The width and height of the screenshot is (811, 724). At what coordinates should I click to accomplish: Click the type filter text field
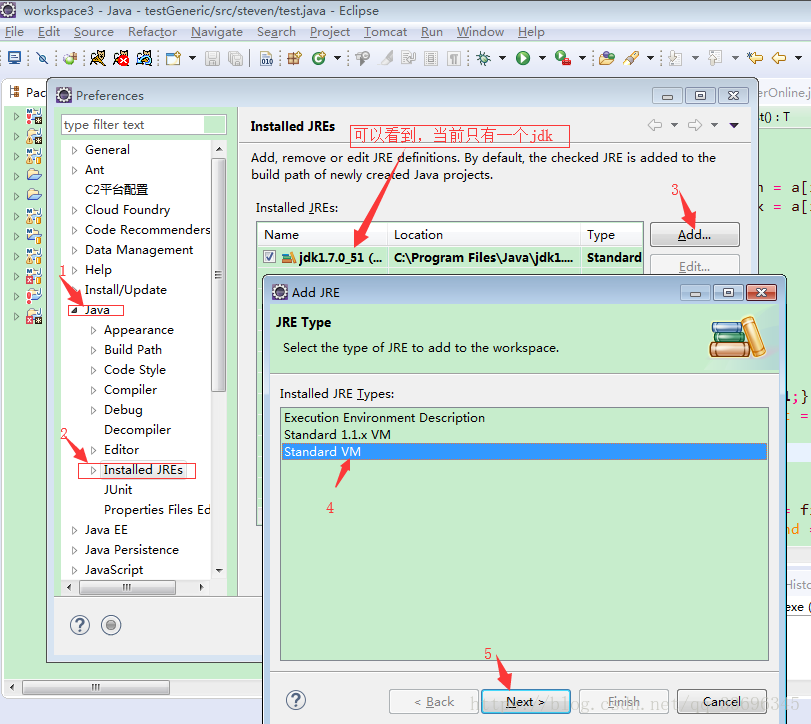pyautogui.click(x=144, y=125)
